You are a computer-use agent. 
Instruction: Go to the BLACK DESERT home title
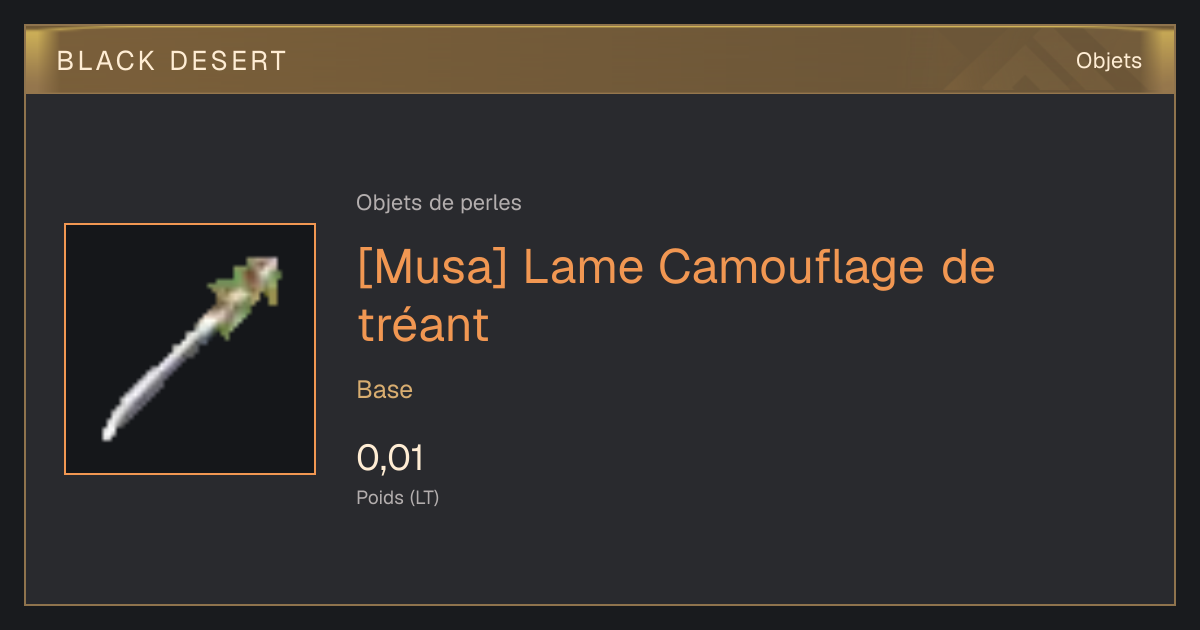coord(172,61)
